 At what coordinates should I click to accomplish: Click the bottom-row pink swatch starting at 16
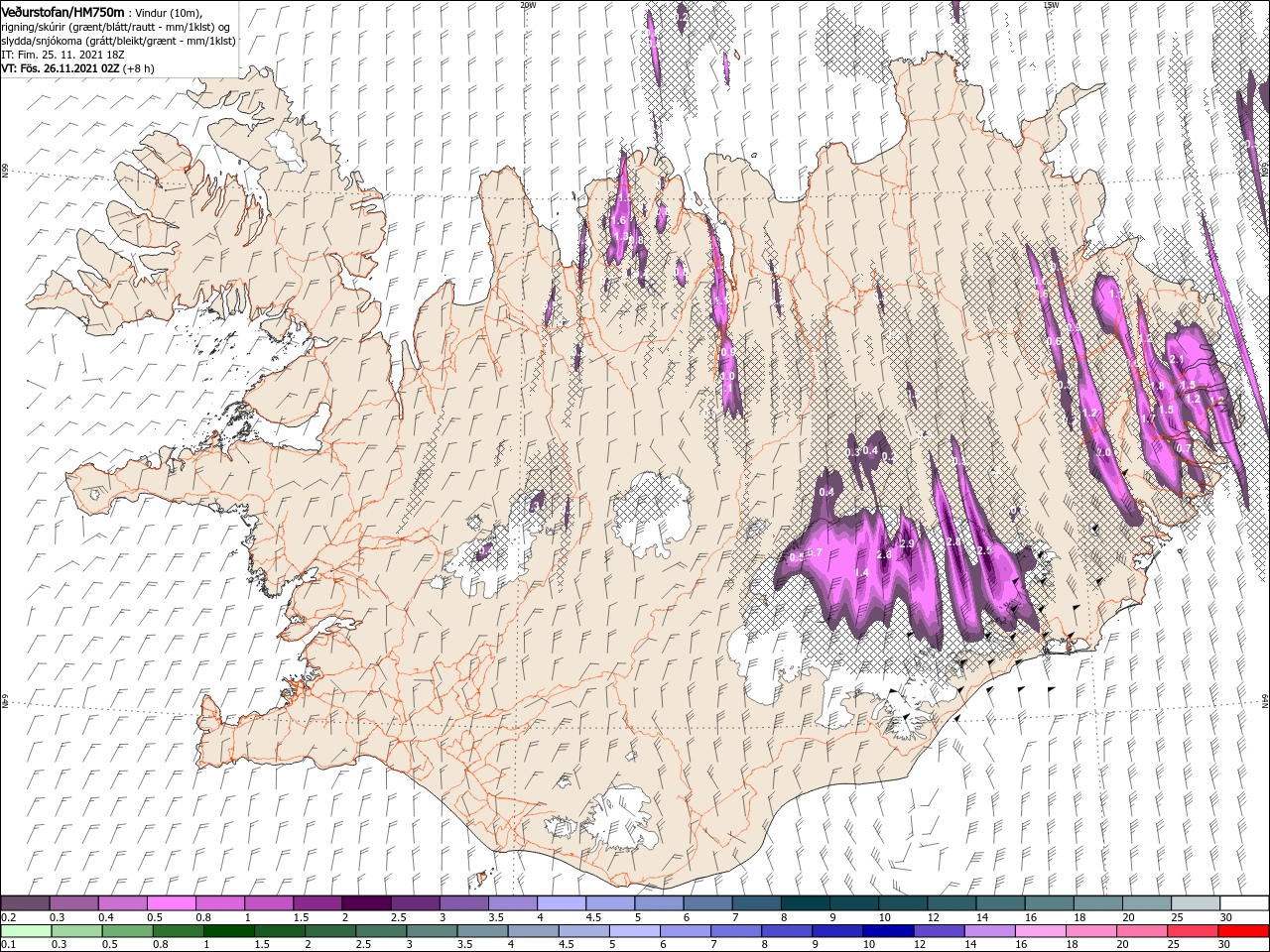(1039, 931)
